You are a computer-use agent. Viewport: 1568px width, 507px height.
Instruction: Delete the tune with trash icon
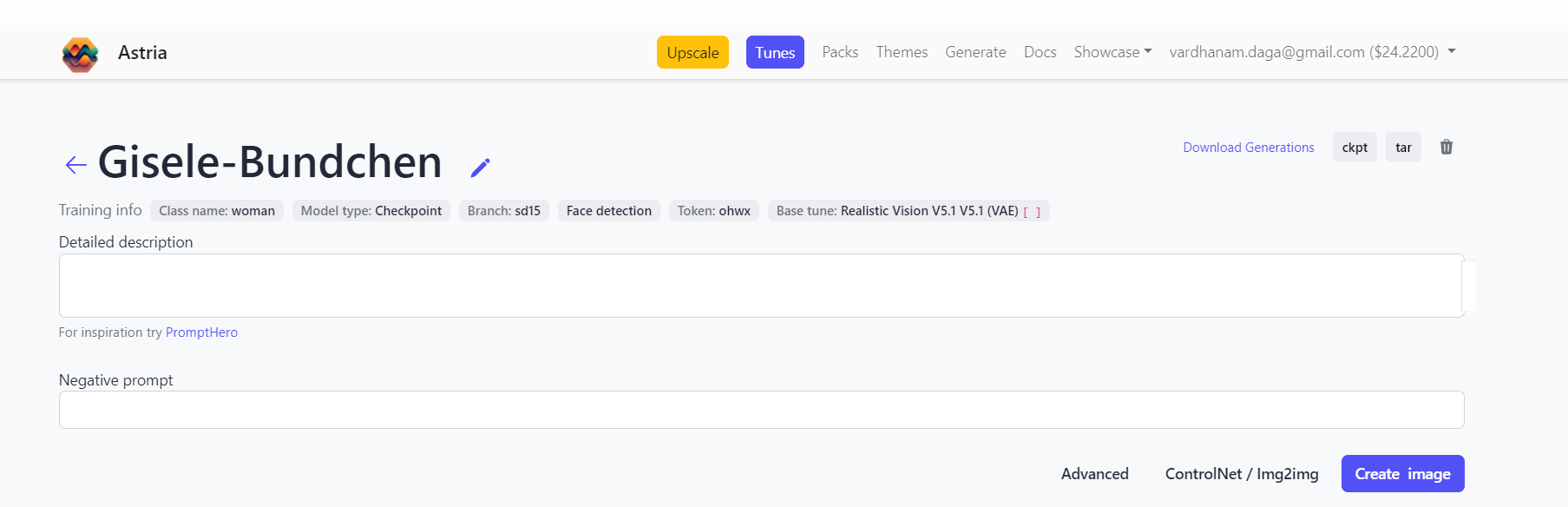click(1446, 148)
